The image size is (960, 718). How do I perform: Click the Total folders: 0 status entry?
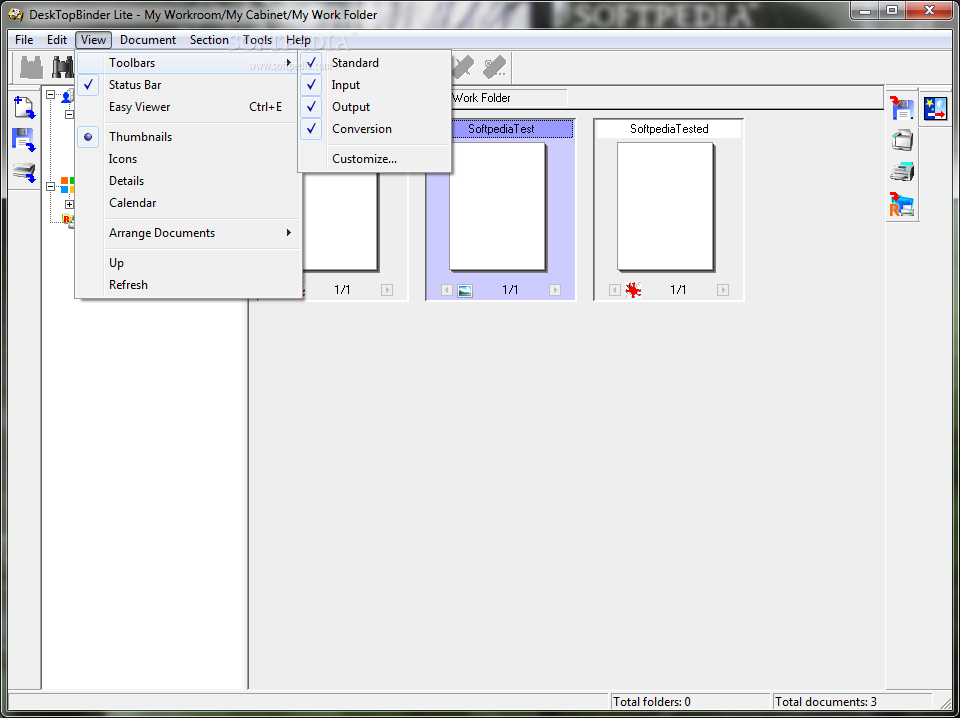pyautogui.click(x=689, y=702)
